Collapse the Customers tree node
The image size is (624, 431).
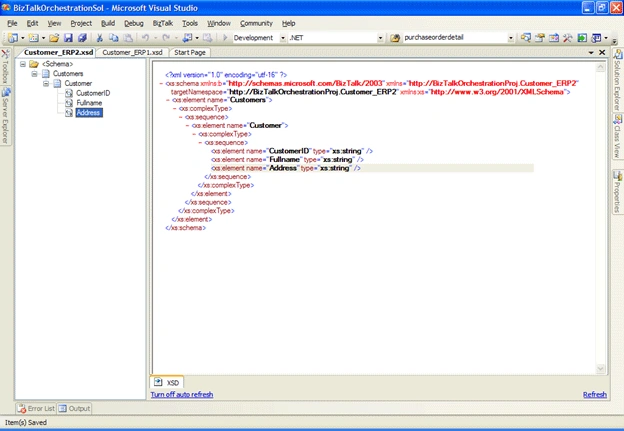(x=35, y=74)
